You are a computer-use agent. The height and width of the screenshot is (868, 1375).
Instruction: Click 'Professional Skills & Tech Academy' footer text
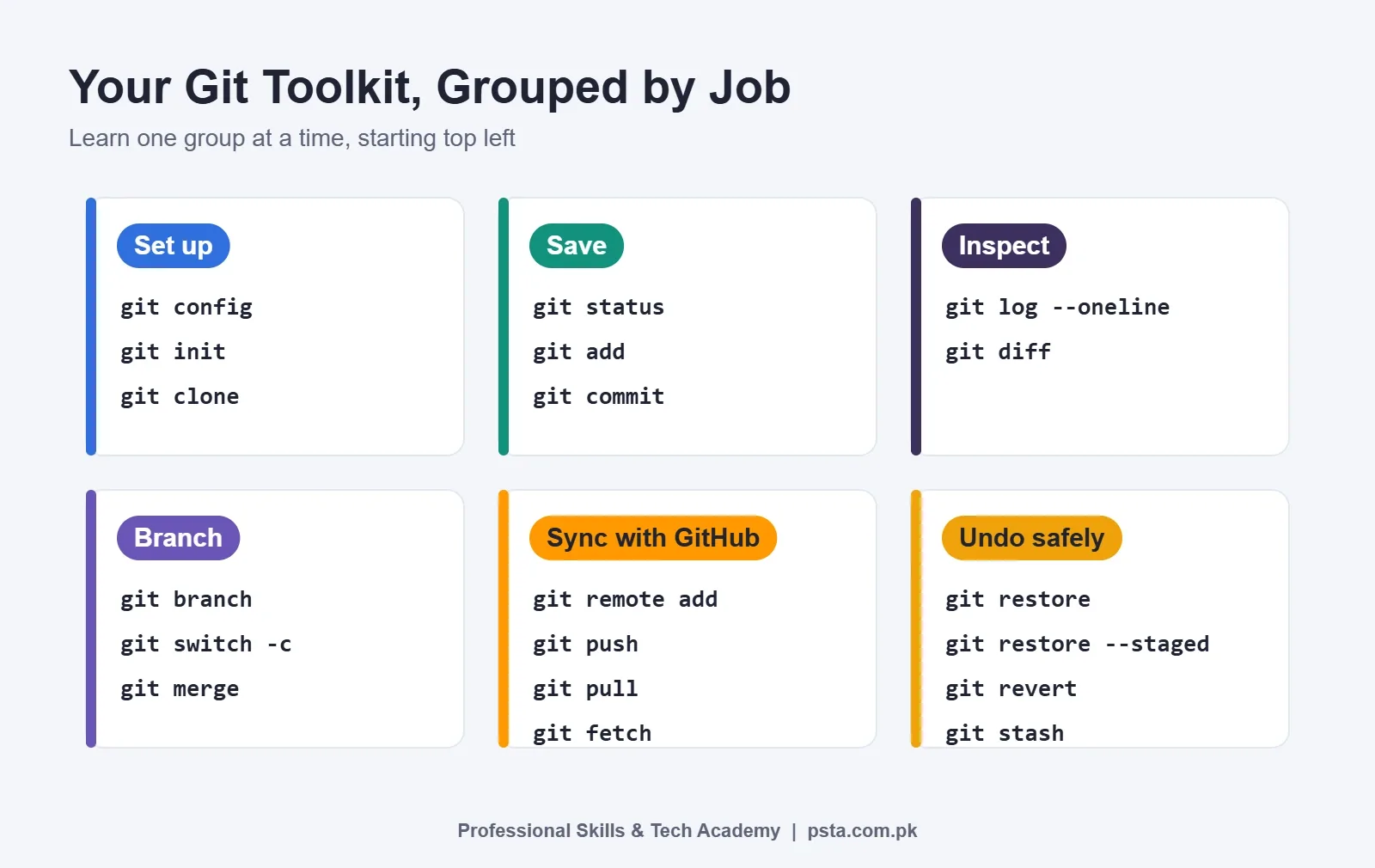(x=619, y=831)
